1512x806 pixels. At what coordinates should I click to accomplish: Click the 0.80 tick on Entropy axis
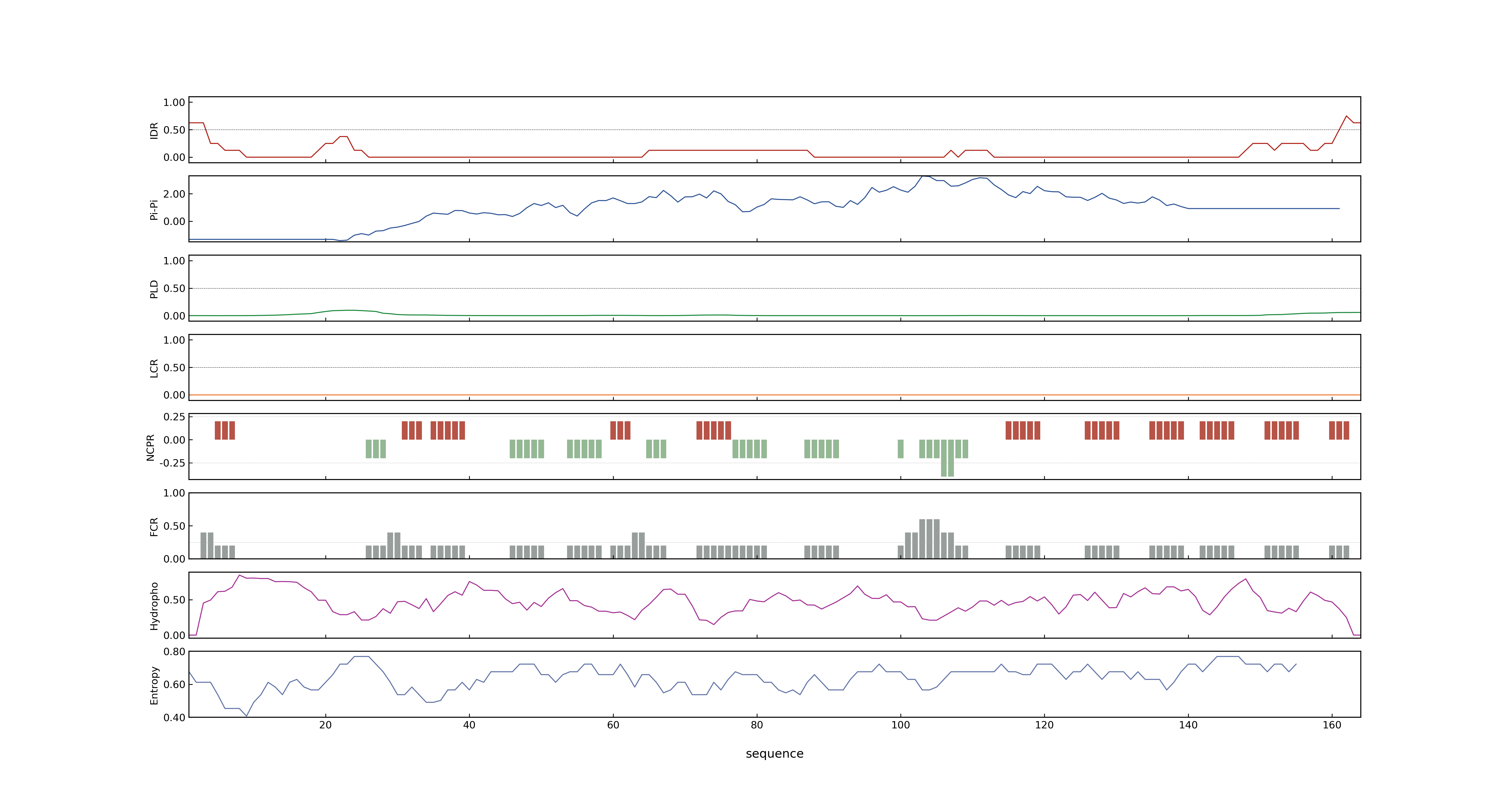pos(174,652)
